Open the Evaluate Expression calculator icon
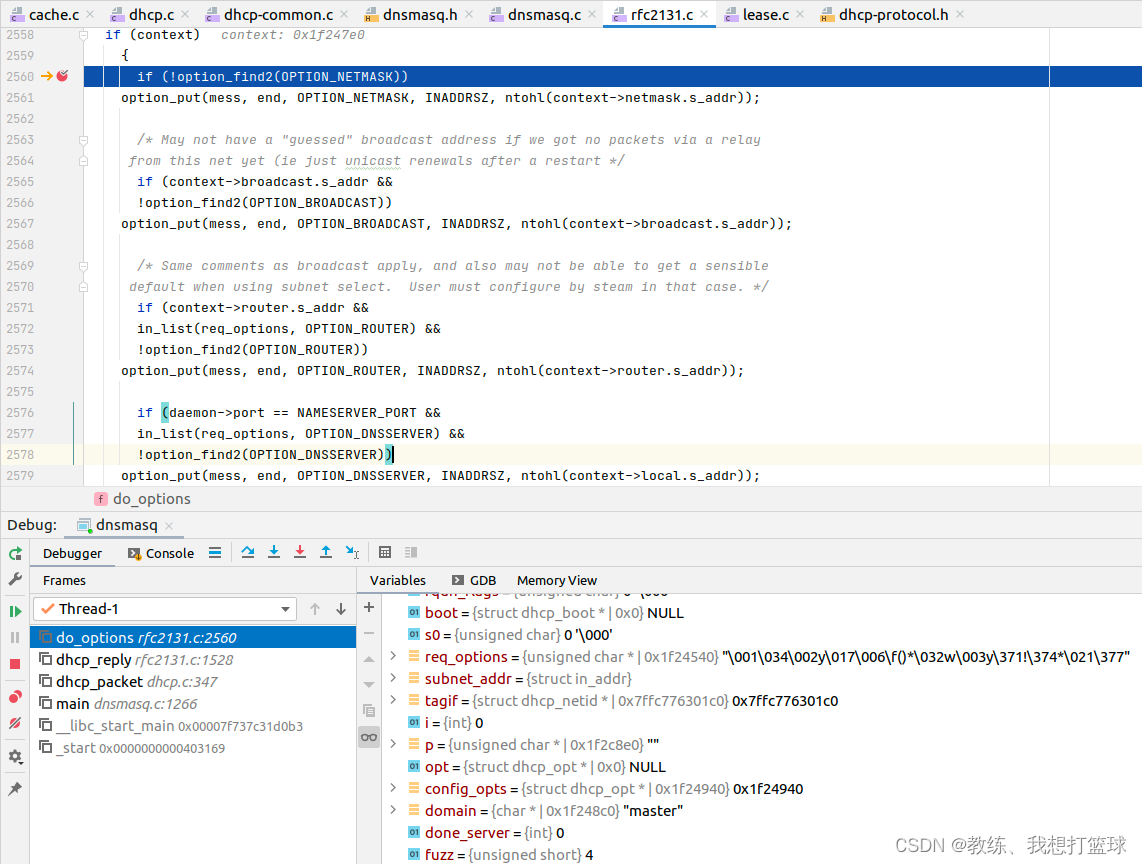 click(385, 551)
